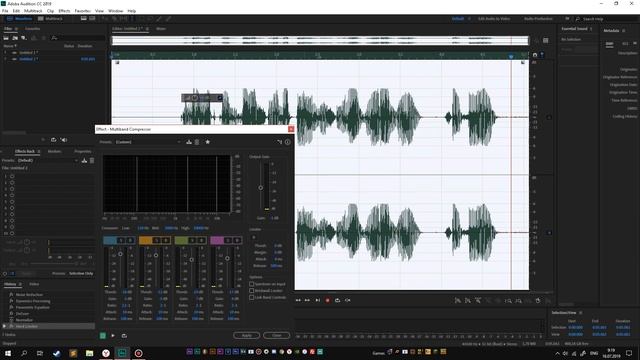This screenshot has width=640, height=360.
Task: Click zoom in amplitude icon
Action: (x=458, y=301)
